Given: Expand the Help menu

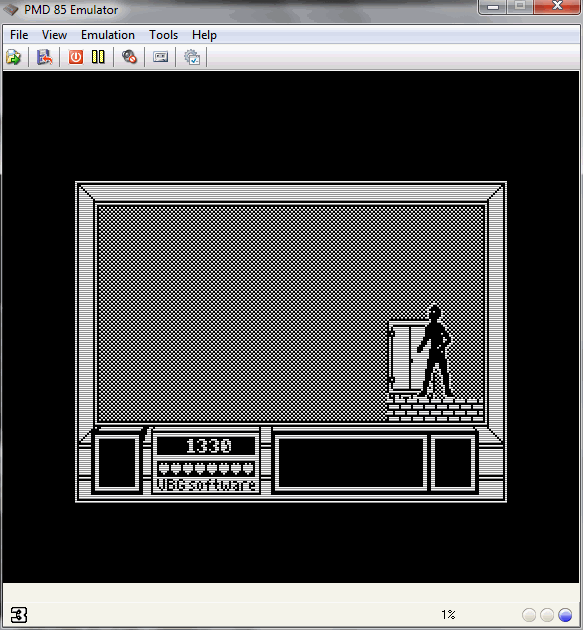Looking at the screenshot, I should point(204,35).
